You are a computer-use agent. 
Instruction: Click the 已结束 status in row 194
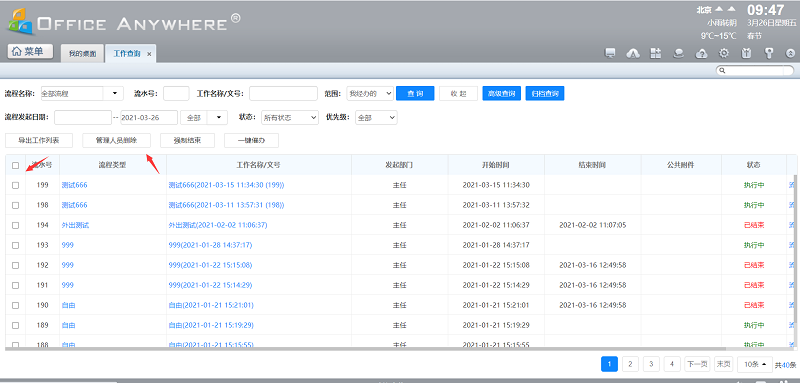[x=754, y=225]
